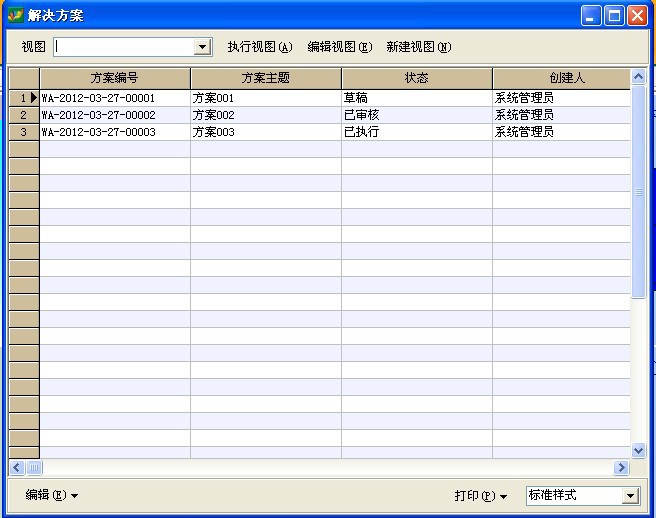Click inside the 视图 input field

124,47
